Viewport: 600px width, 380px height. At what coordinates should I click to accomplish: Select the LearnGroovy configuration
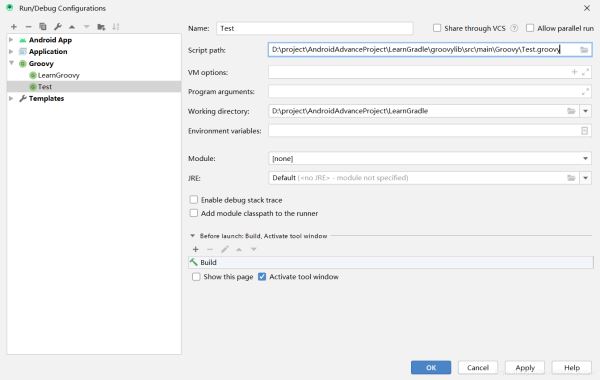[59, 75]
